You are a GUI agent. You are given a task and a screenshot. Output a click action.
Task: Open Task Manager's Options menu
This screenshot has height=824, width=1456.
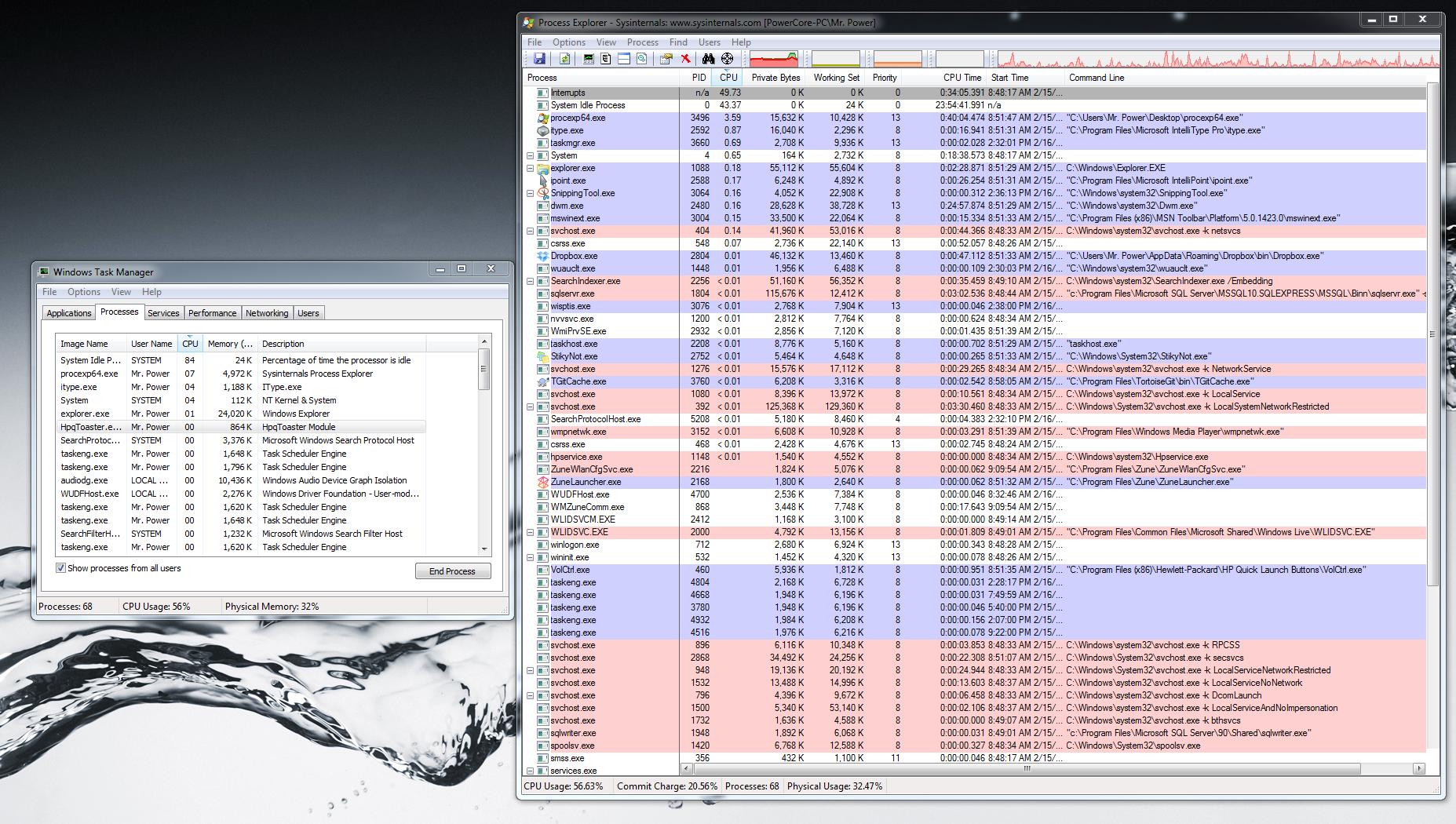click(84, 292)
